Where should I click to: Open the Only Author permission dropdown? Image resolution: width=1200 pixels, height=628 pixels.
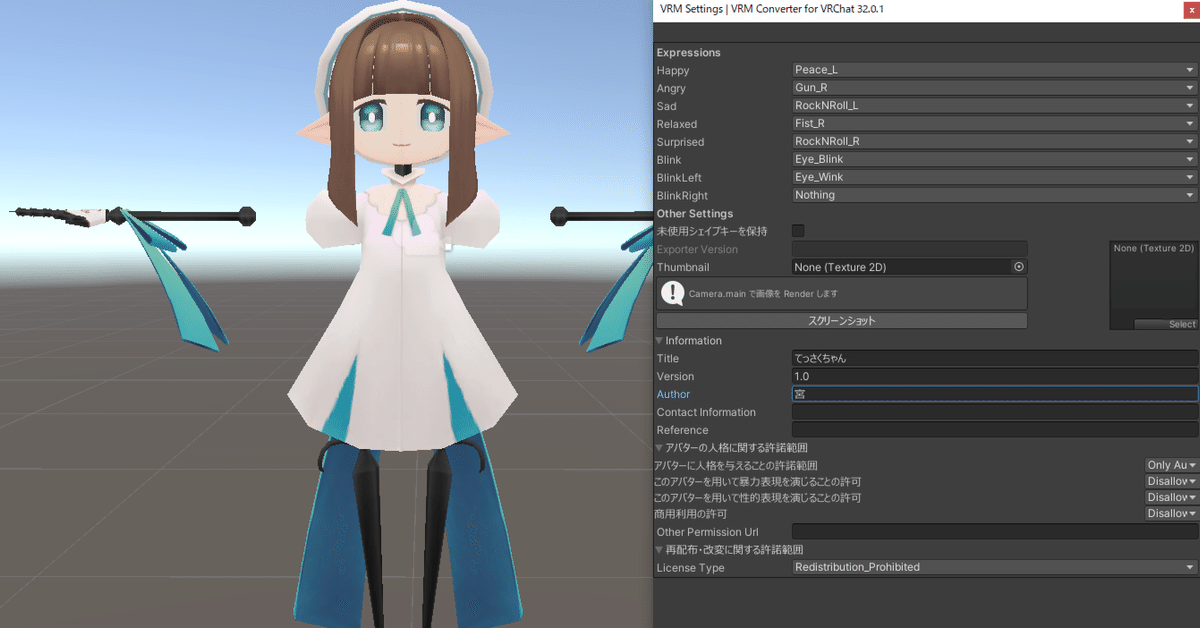point(1170,464)
